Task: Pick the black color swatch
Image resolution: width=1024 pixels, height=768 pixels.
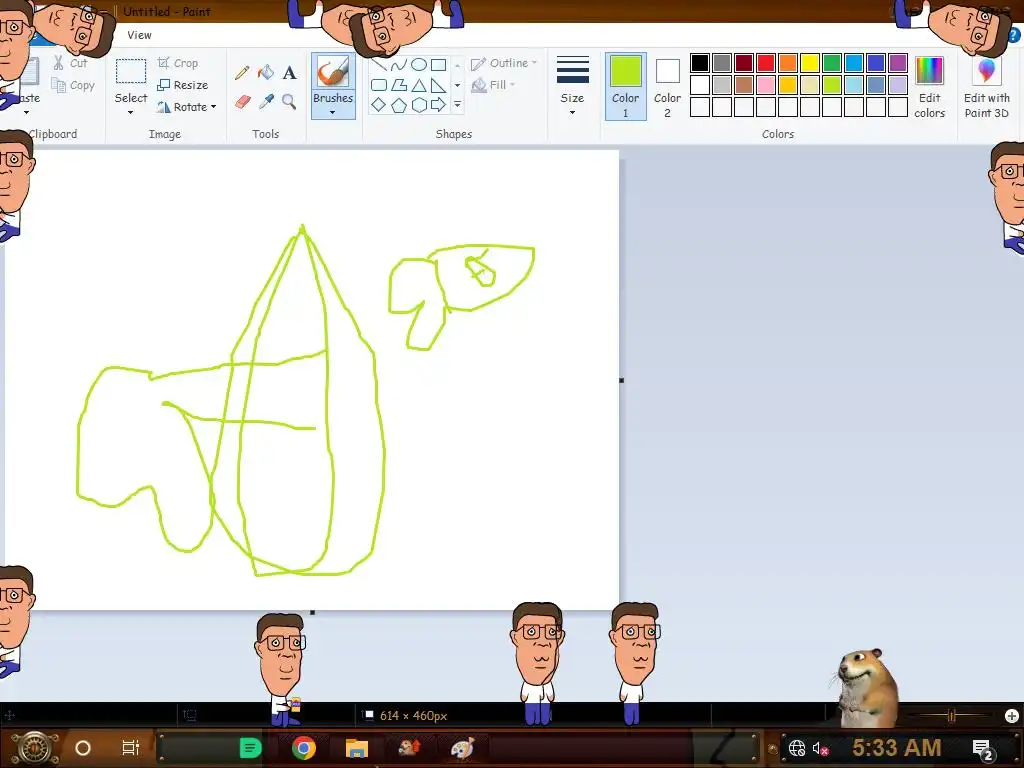Action: coord(699,63)
